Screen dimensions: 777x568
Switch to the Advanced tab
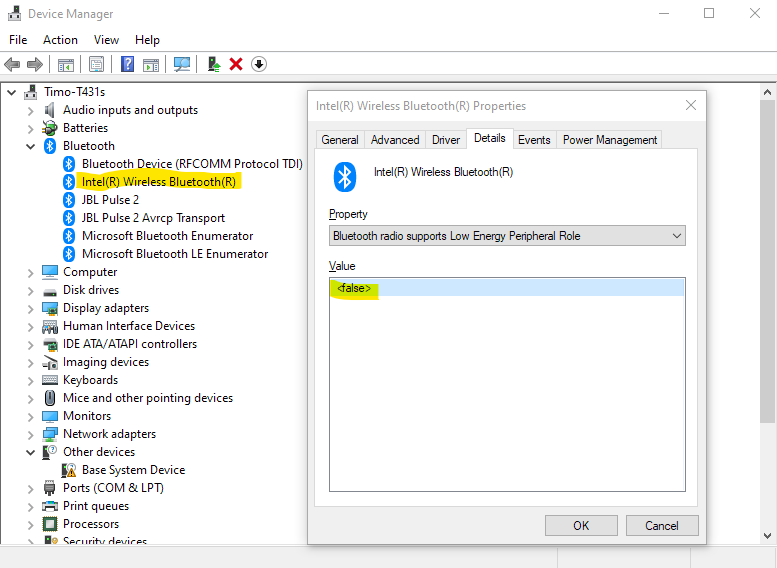click(x=395, y=140)
